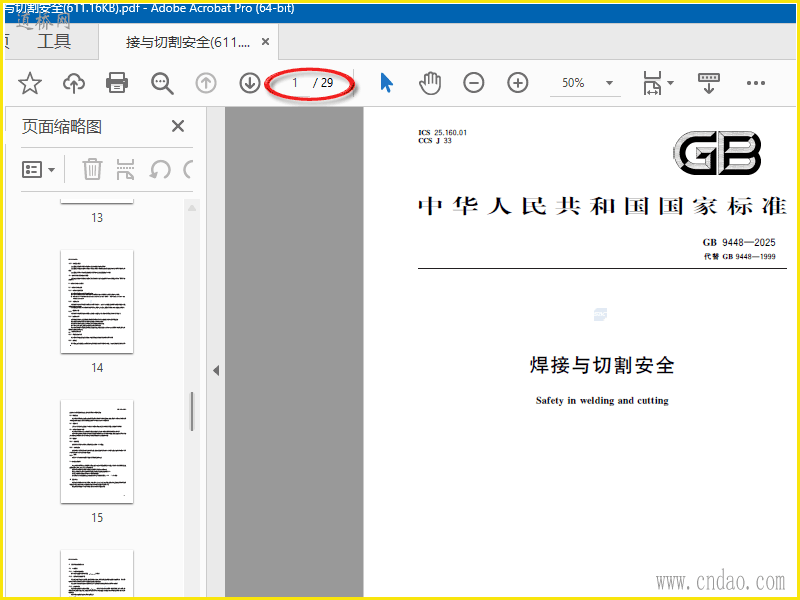Screen dimensions: 800x600
Task: Click the document title 焊接与切割安全
Action: coord(602,365)
